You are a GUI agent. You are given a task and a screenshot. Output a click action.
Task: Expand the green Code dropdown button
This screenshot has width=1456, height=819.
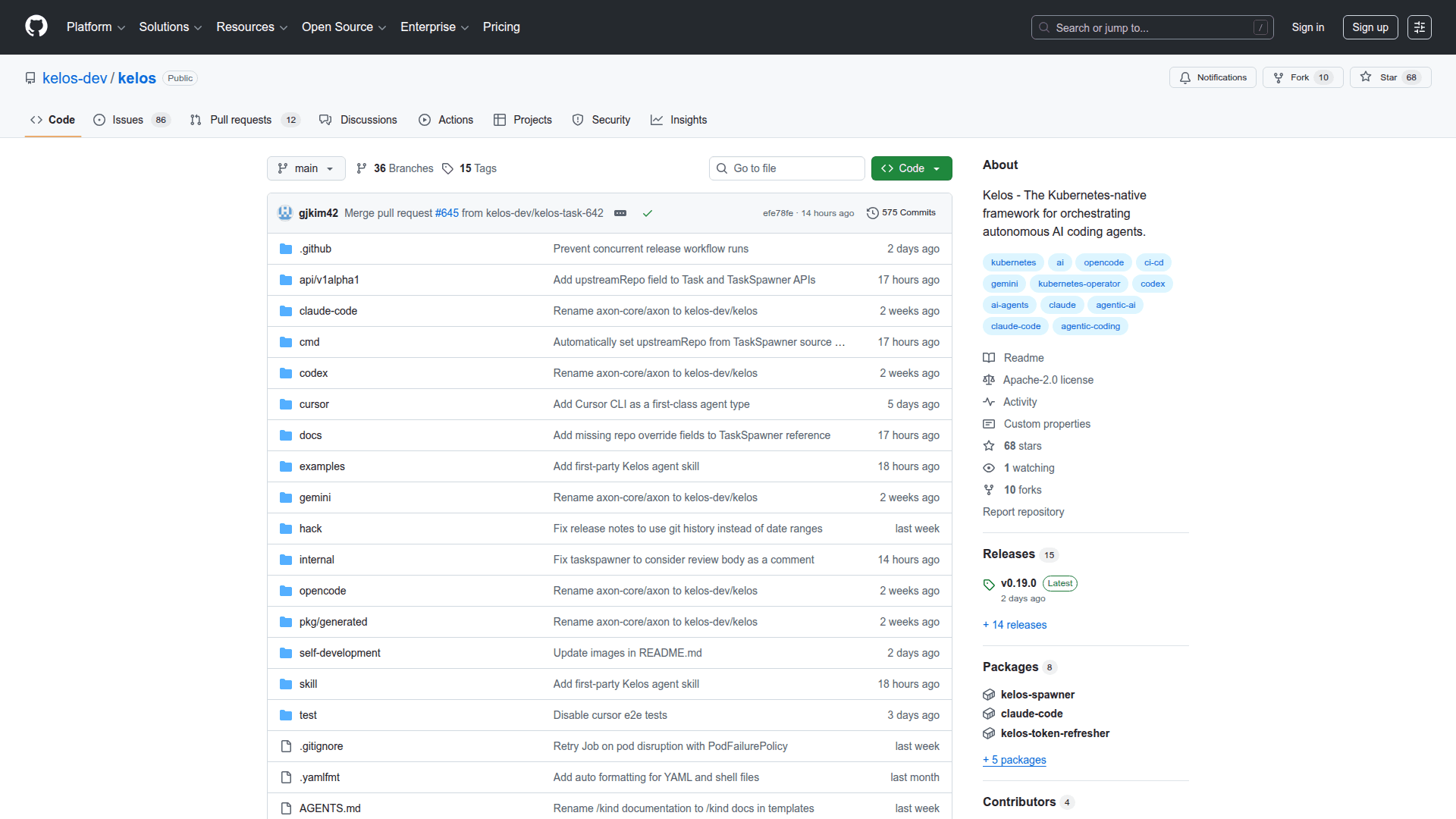point(911,168)
